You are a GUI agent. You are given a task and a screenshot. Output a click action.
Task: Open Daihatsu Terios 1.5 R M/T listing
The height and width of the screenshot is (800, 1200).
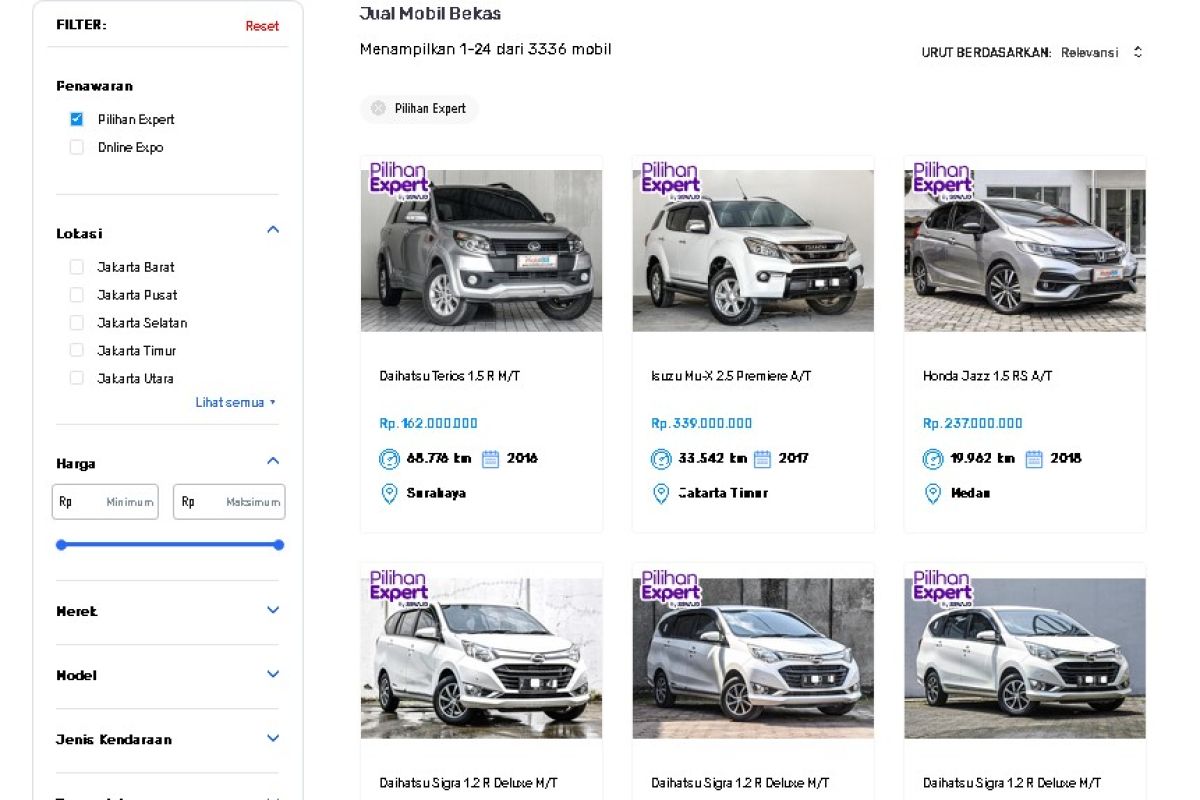click(x=450, y=376)
